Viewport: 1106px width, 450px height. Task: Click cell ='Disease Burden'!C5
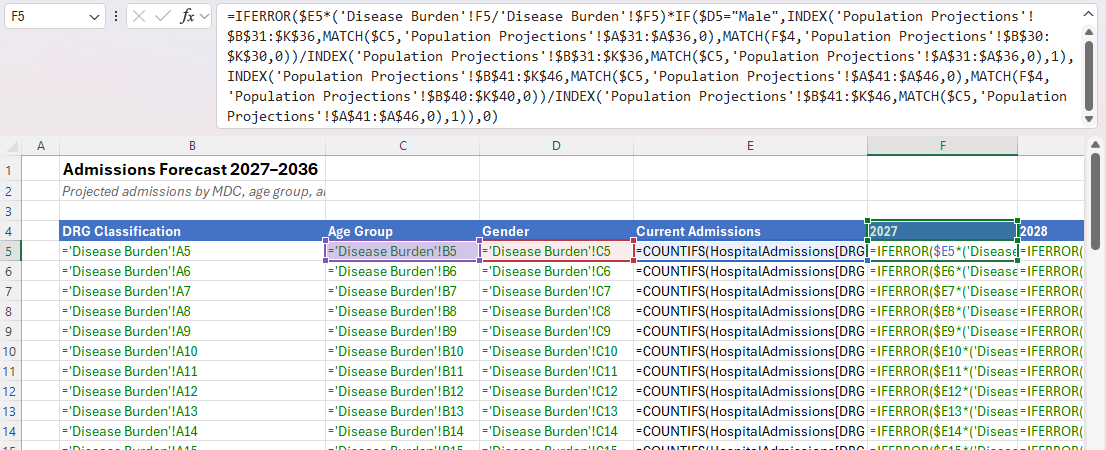coord(556,251)
